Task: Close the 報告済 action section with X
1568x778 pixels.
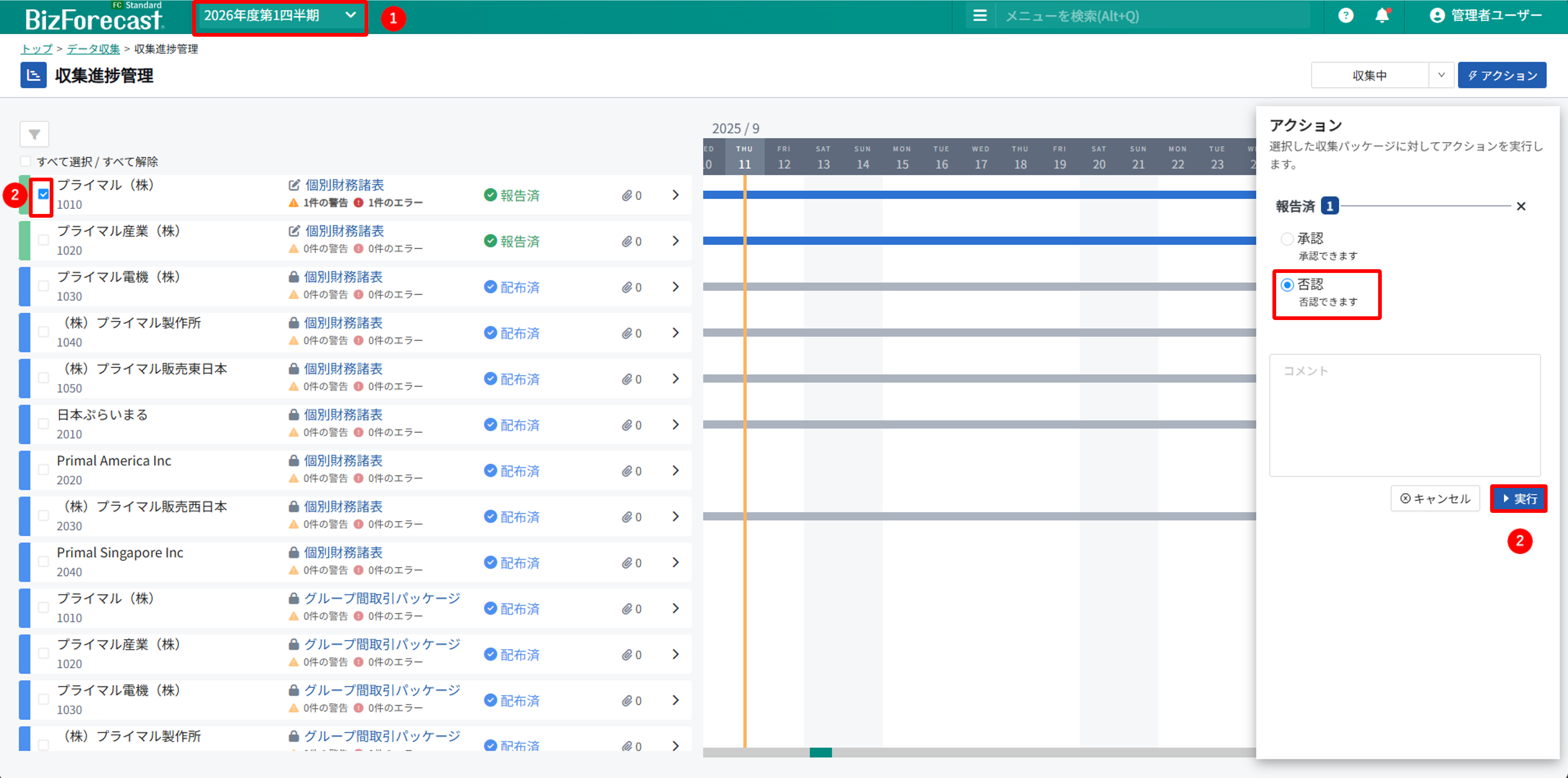Action: pos(1521,207)
